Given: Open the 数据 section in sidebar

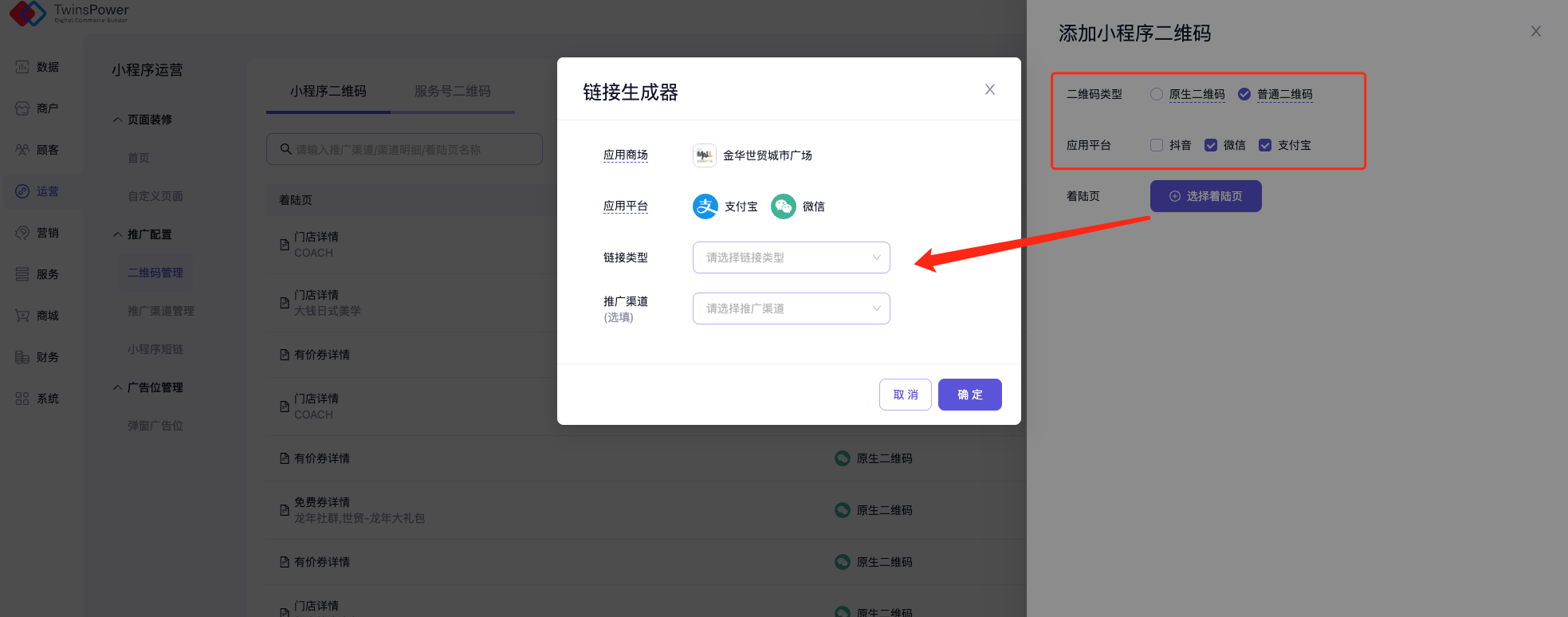Looking at the screenshot, I should click(x=37, y=67).
